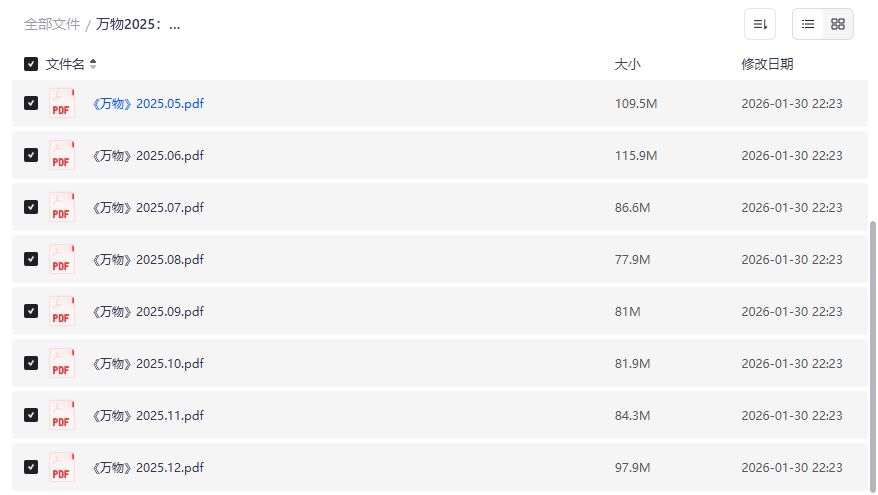878x495 pixels.
Task: Uncheck the 《万物》2025.06.pdf checkbox
Action: coord(31,155)
